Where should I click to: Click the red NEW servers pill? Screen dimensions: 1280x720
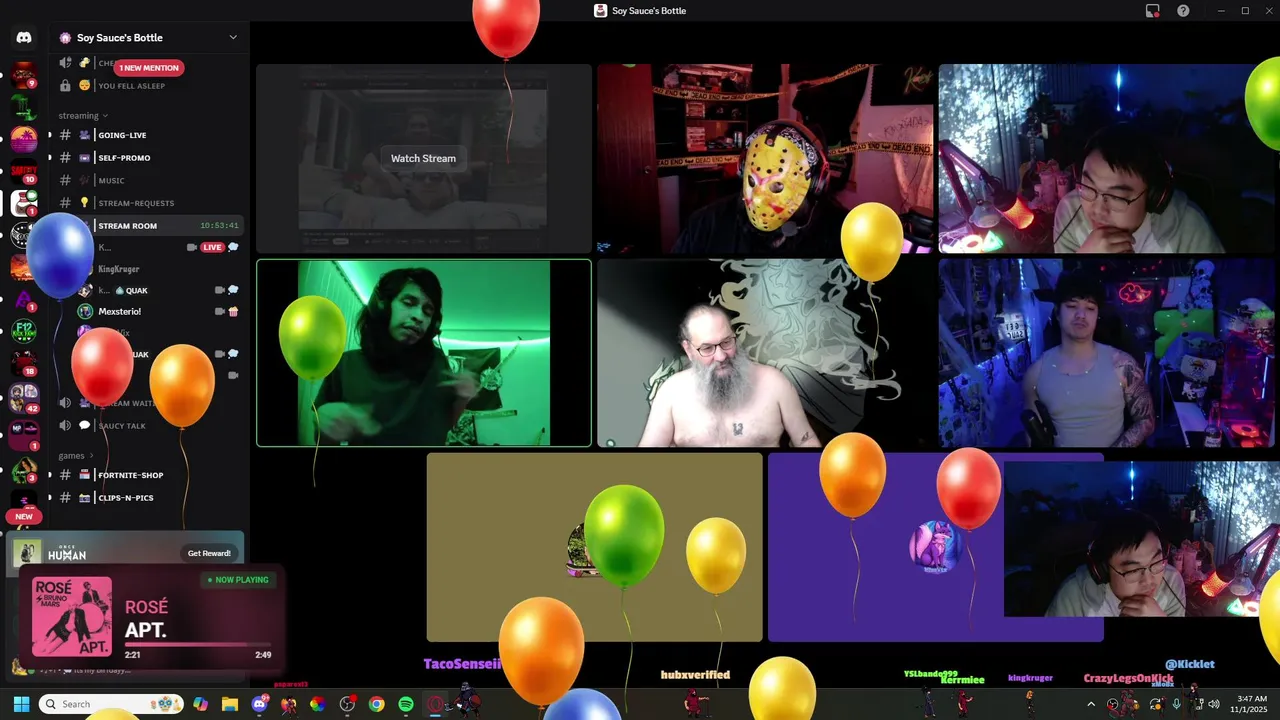click(24, 517)
